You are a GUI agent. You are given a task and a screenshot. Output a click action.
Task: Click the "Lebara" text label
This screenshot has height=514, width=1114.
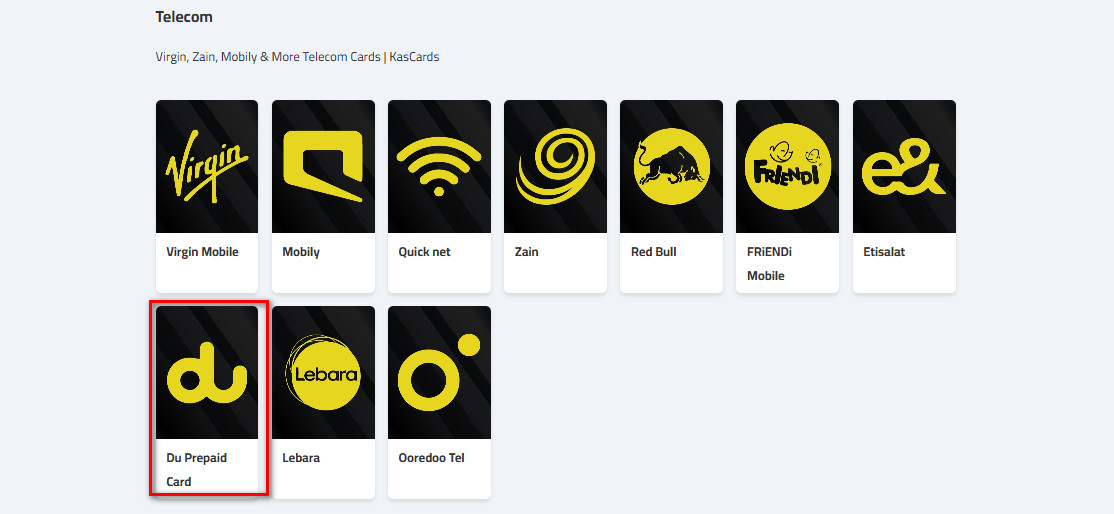[x=301, y=458]
